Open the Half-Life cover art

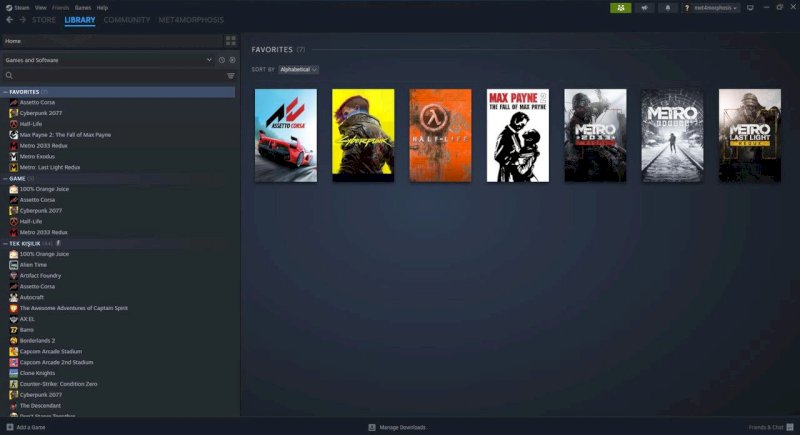[440, 136]
